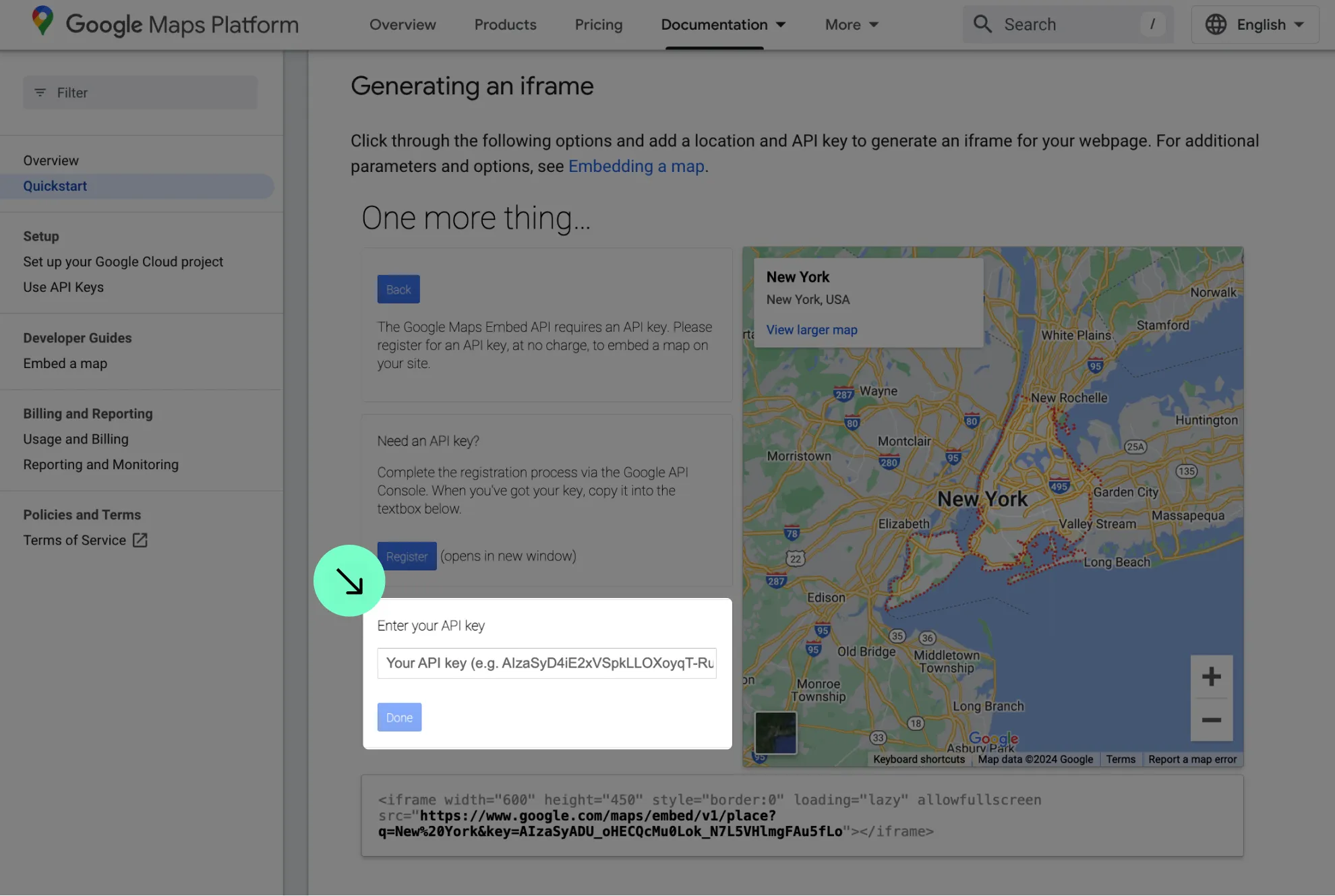This screenshot has height=896, width=1335.
Task: Click the 'Need an API key?' text
Action: click(428, 441)
